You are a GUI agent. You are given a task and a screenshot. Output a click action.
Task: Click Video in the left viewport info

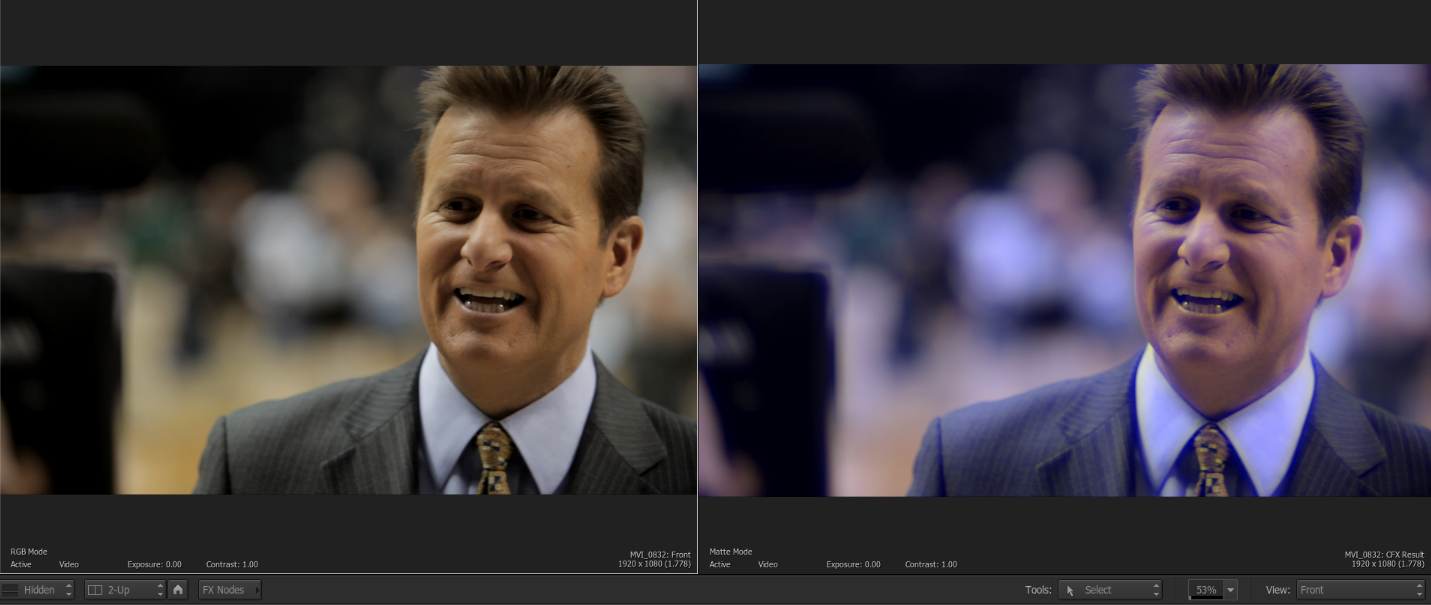point(69,565)
